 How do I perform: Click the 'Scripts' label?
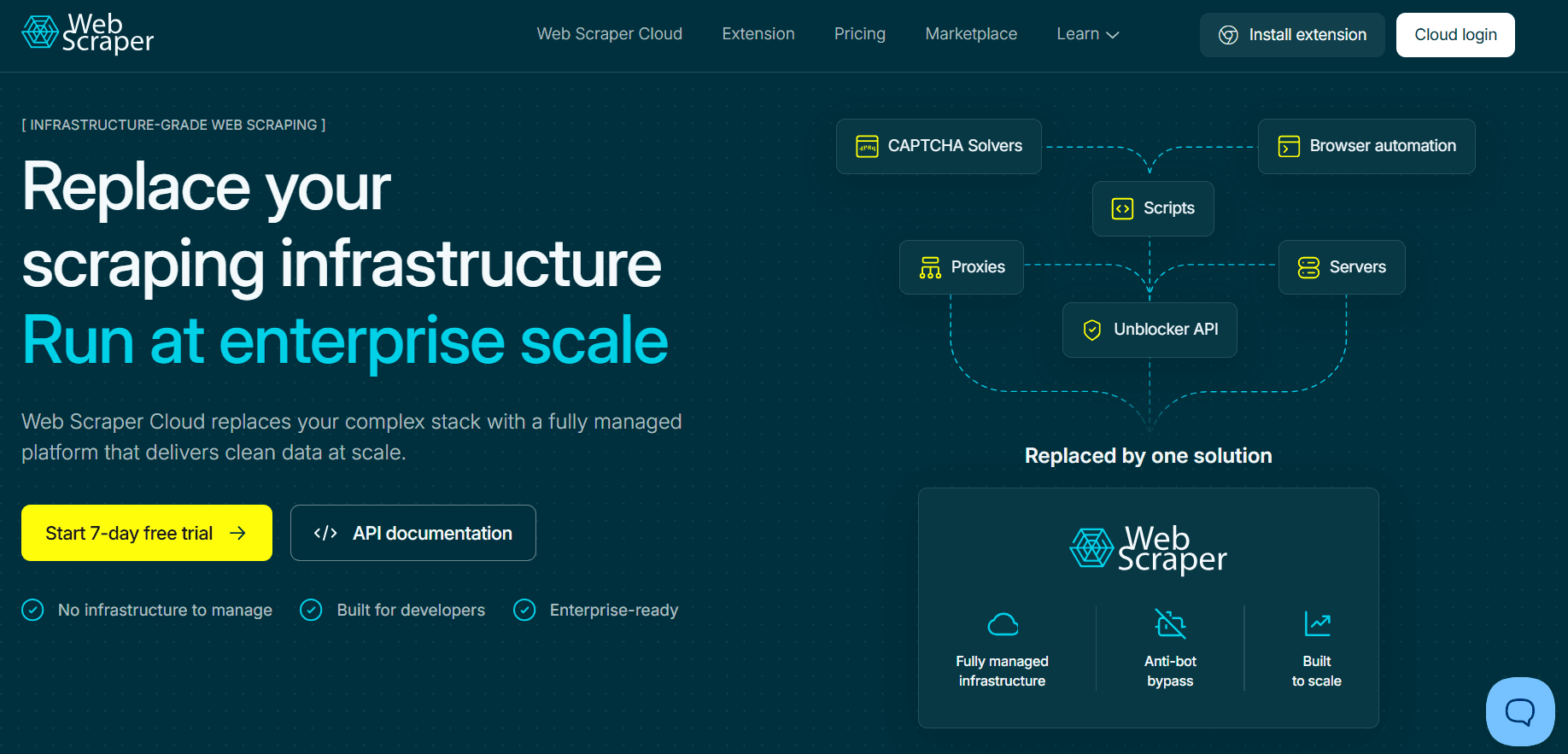[x=1169, y=208]
